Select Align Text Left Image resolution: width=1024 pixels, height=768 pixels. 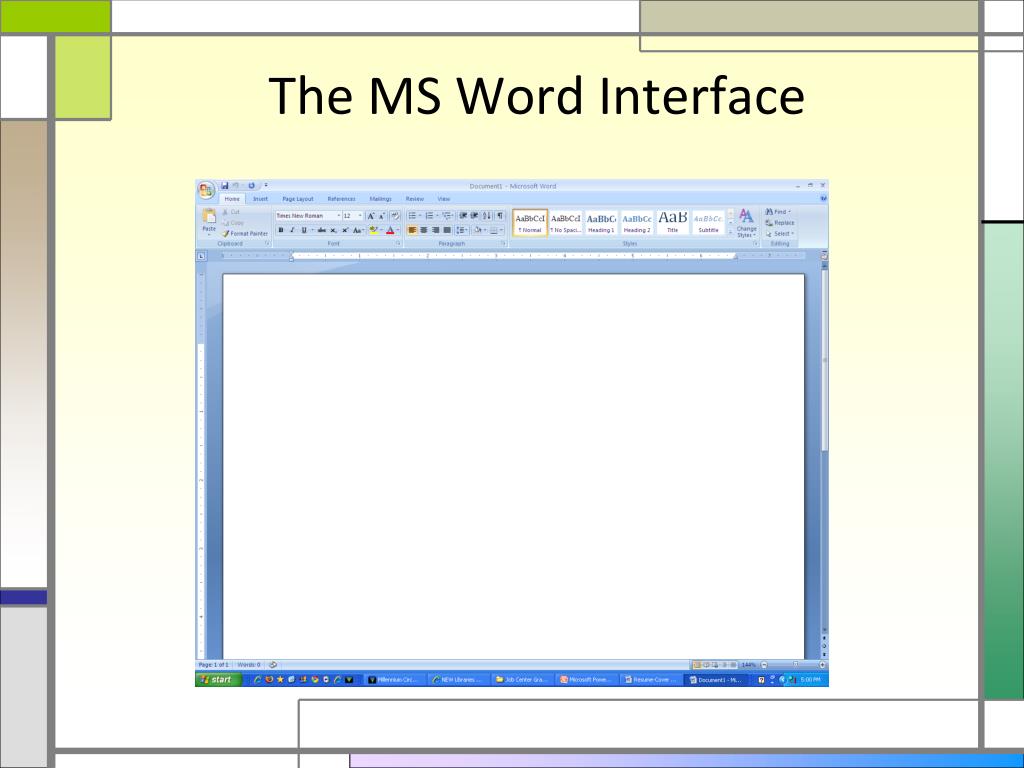[412, 230]
